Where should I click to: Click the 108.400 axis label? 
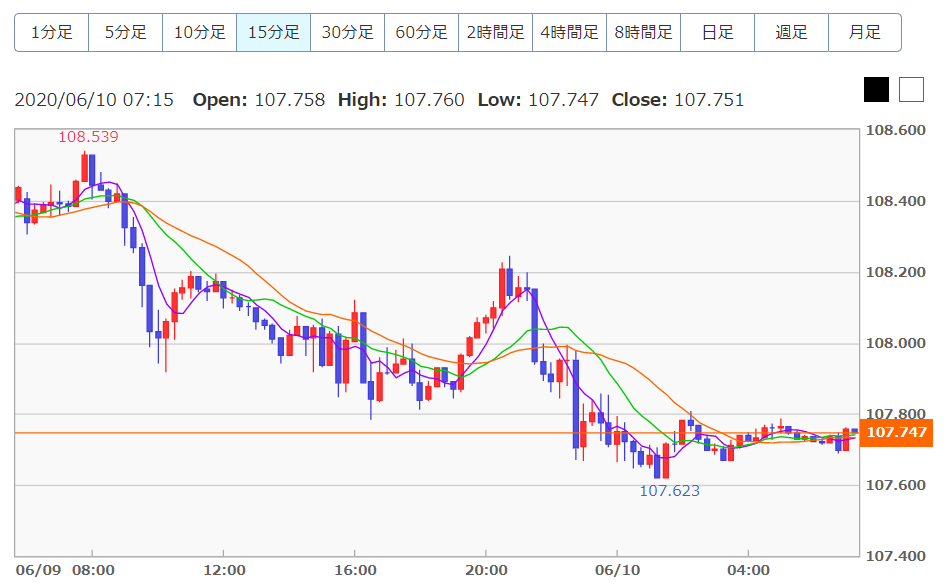tap(895, 201)
